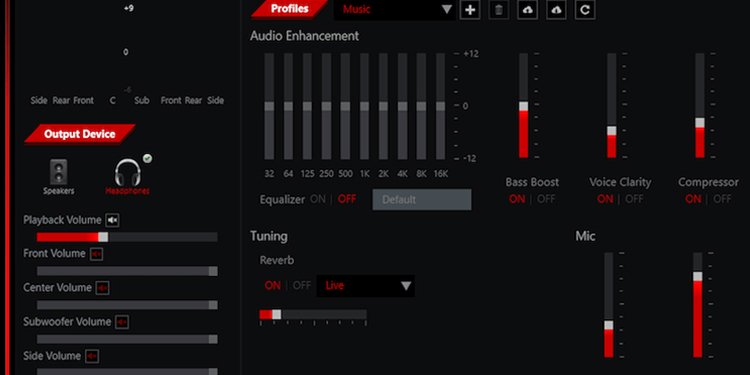Adjust the 2K equalizer band slider
The width and height of the screenshot is (750, 375).
pos(384,106)
